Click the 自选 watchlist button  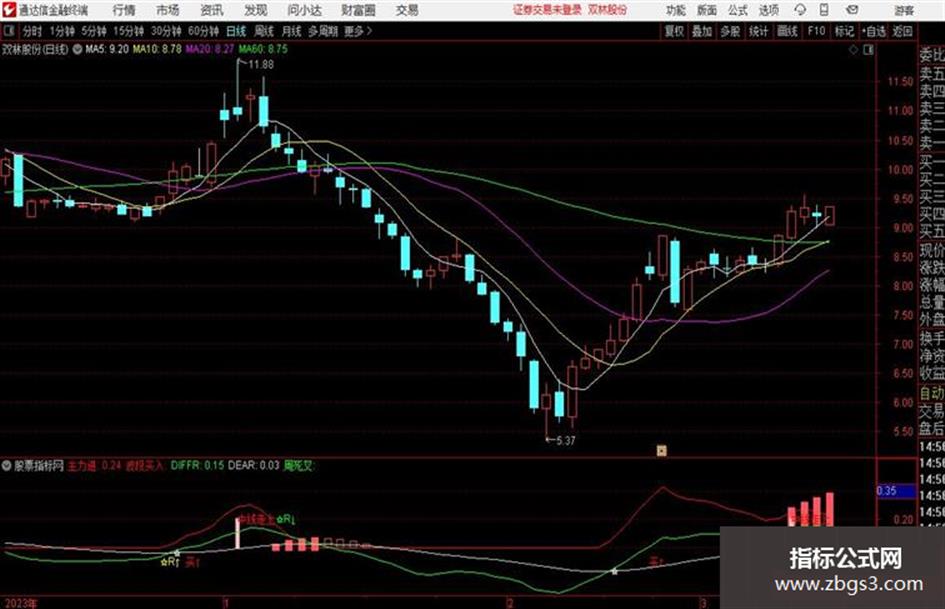point(873,31)
